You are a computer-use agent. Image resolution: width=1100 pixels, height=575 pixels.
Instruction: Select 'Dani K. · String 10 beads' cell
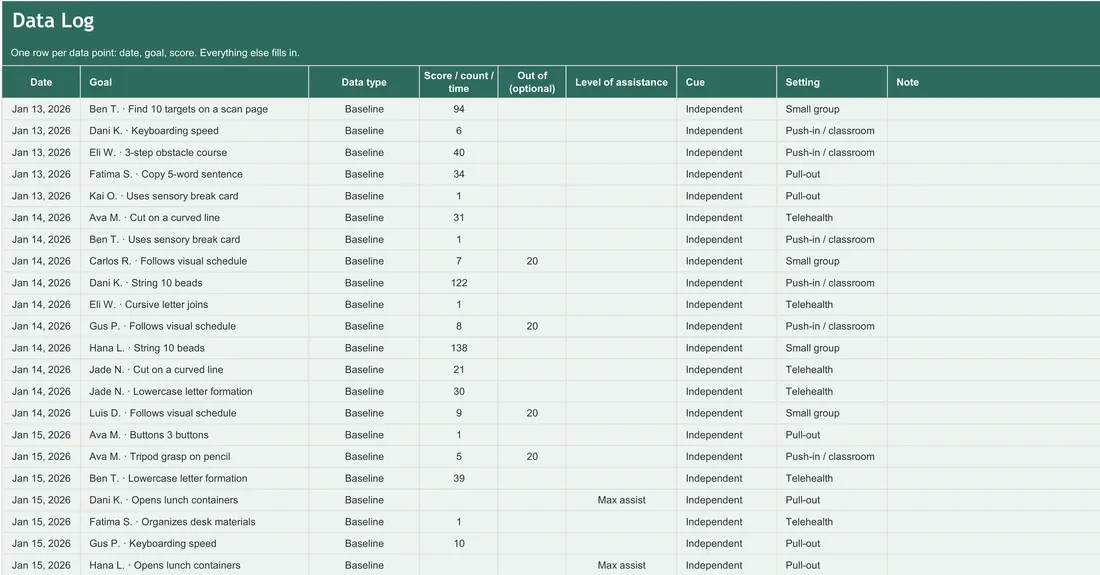(194, 283)
